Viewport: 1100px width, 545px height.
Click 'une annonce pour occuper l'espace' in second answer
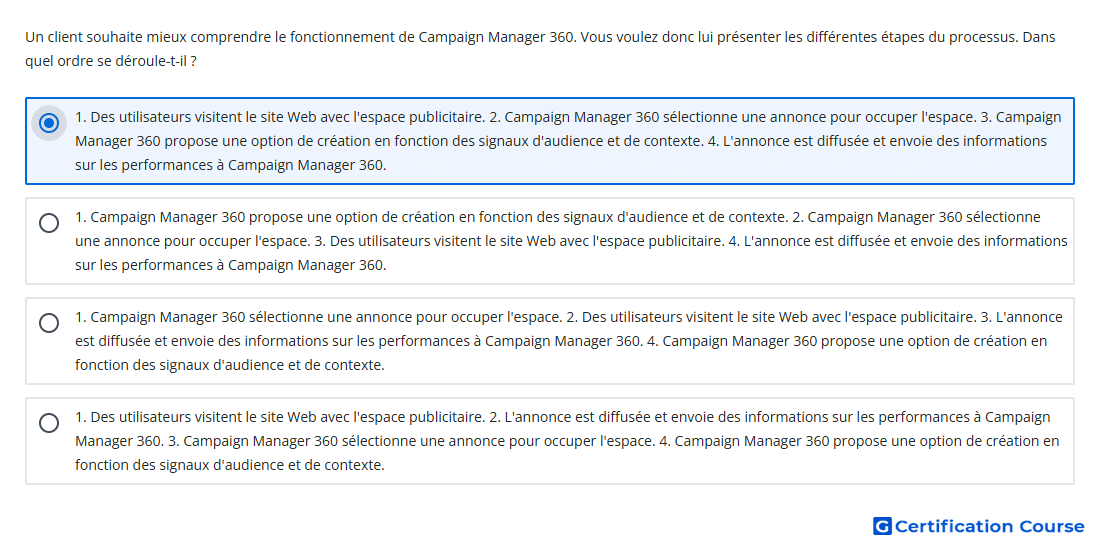(x=193, y=241)
